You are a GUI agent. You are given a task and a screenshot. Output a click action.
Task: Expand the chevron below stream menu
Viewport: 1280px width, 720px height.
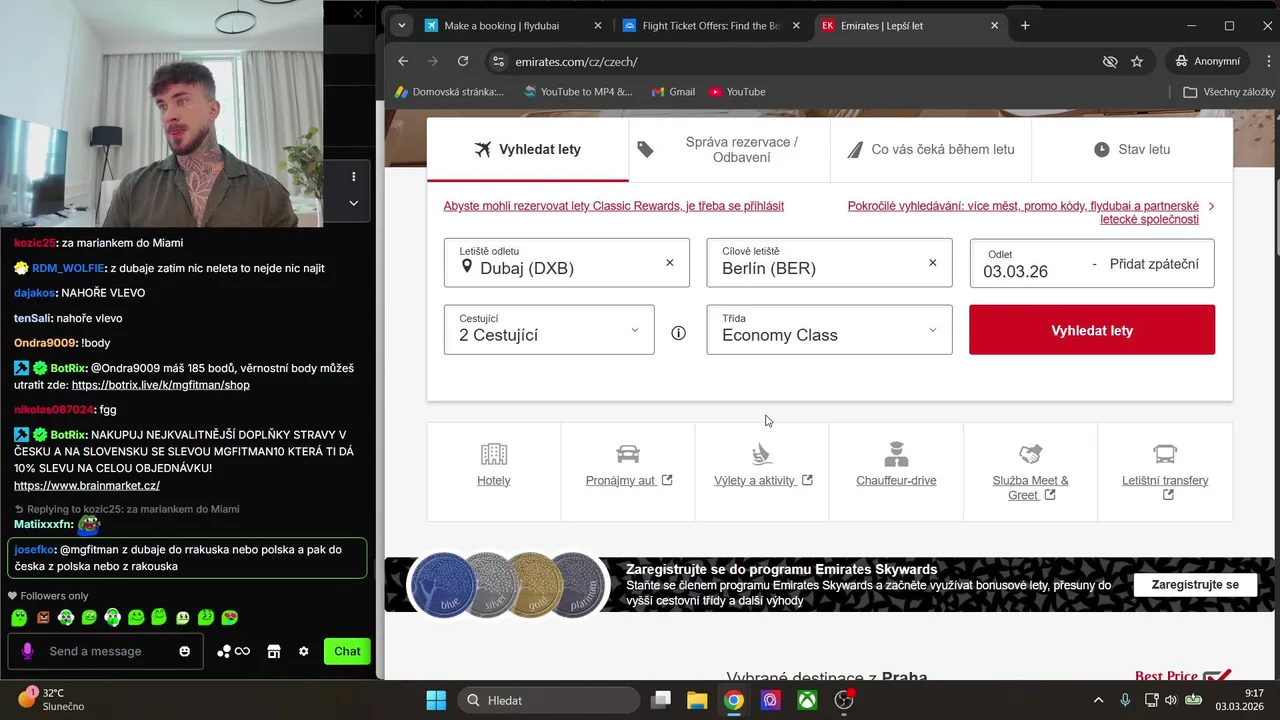coord(353,203)
